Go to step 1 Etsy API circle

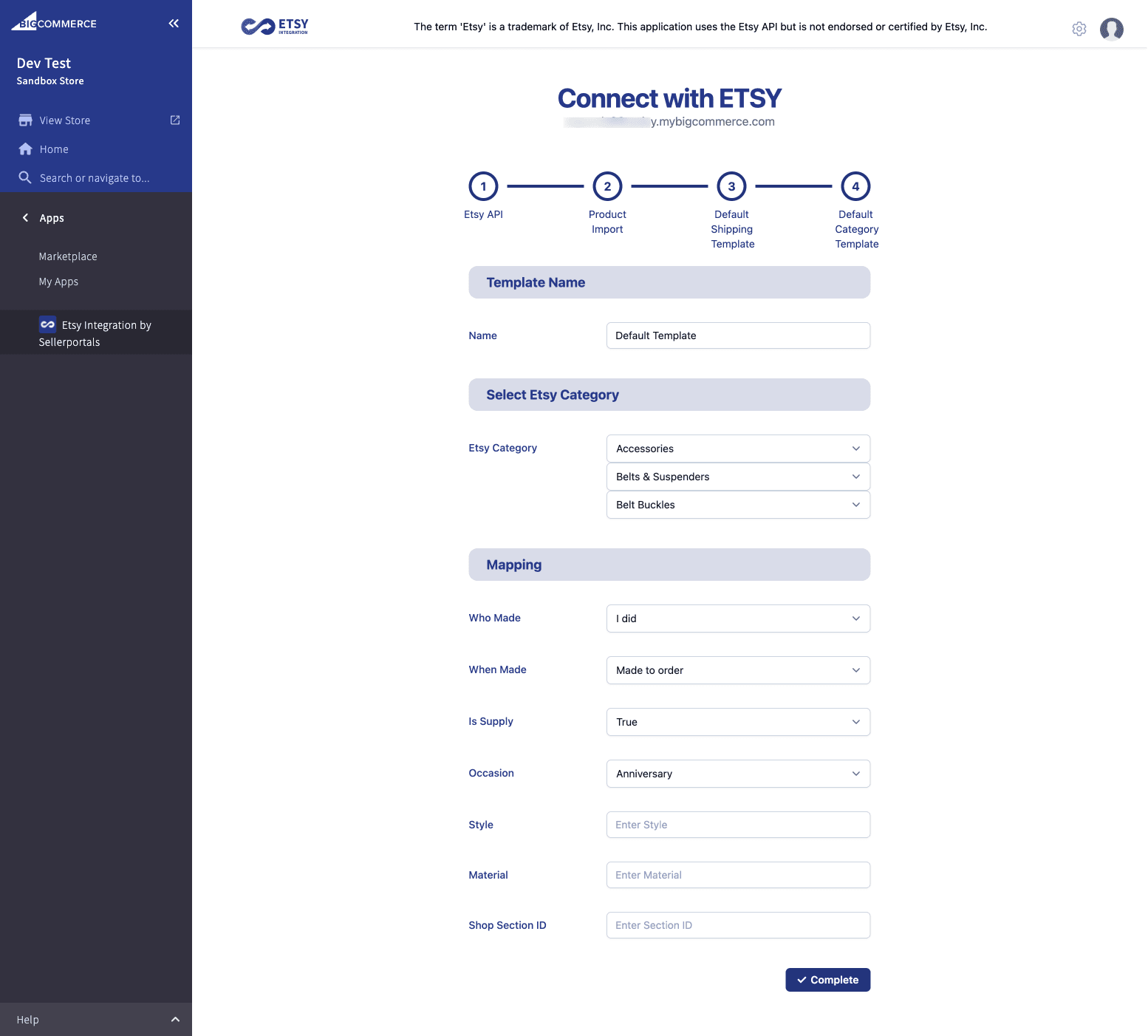484,186
